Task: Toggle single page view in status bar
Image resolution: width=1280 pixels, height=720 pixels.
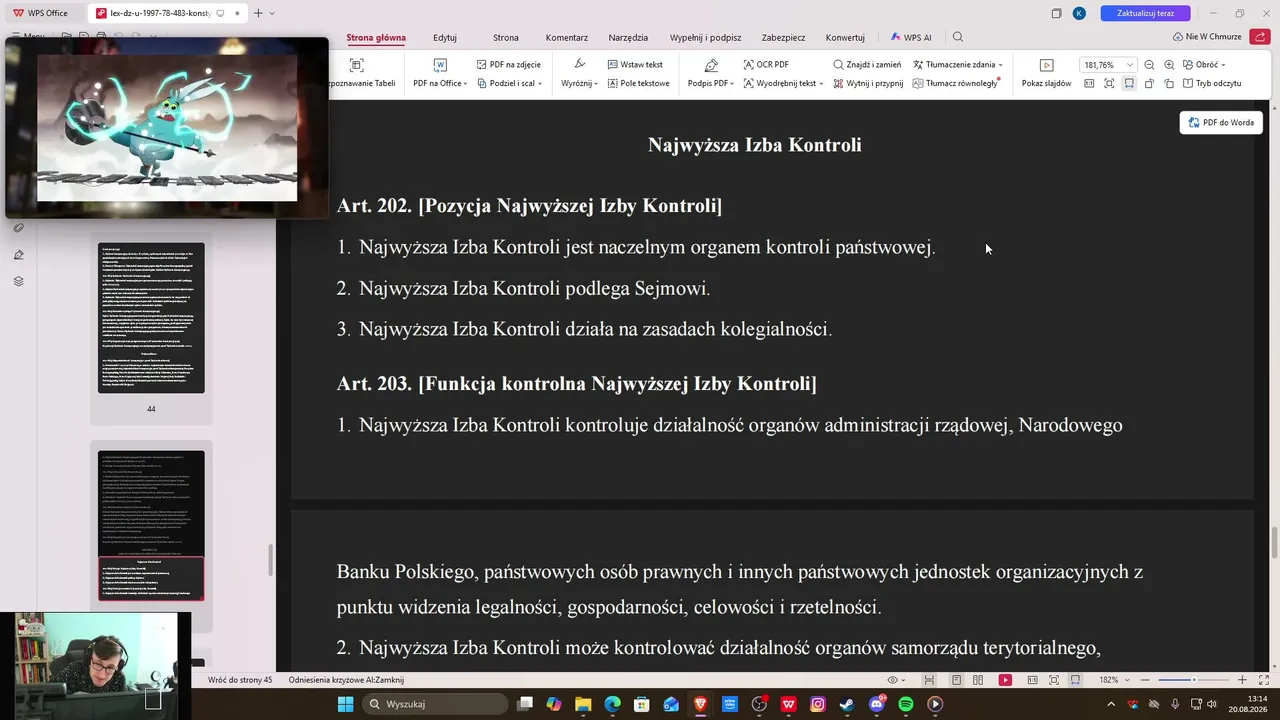Action: (x=957, y=680)
